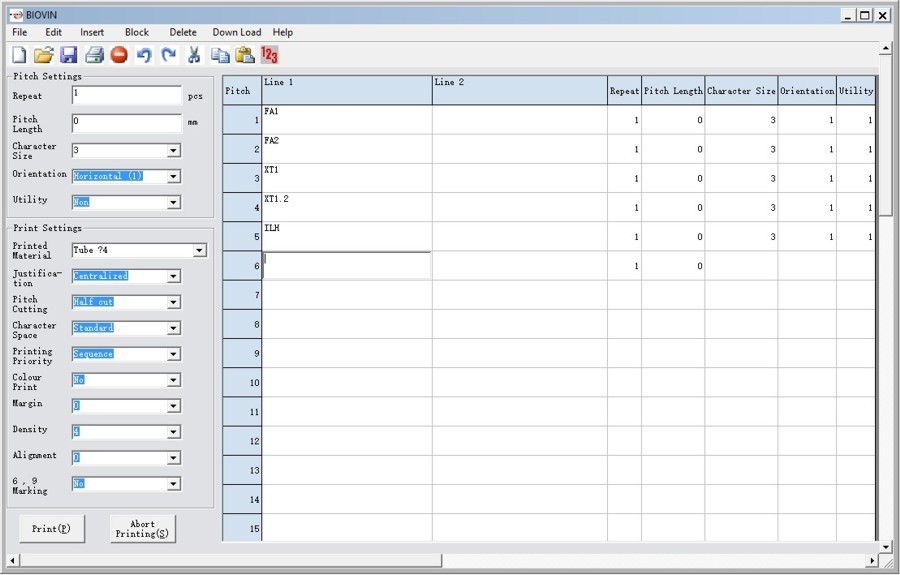Select pitch row header 7
This screenshot has width=900, height=575.
[242, 295]
